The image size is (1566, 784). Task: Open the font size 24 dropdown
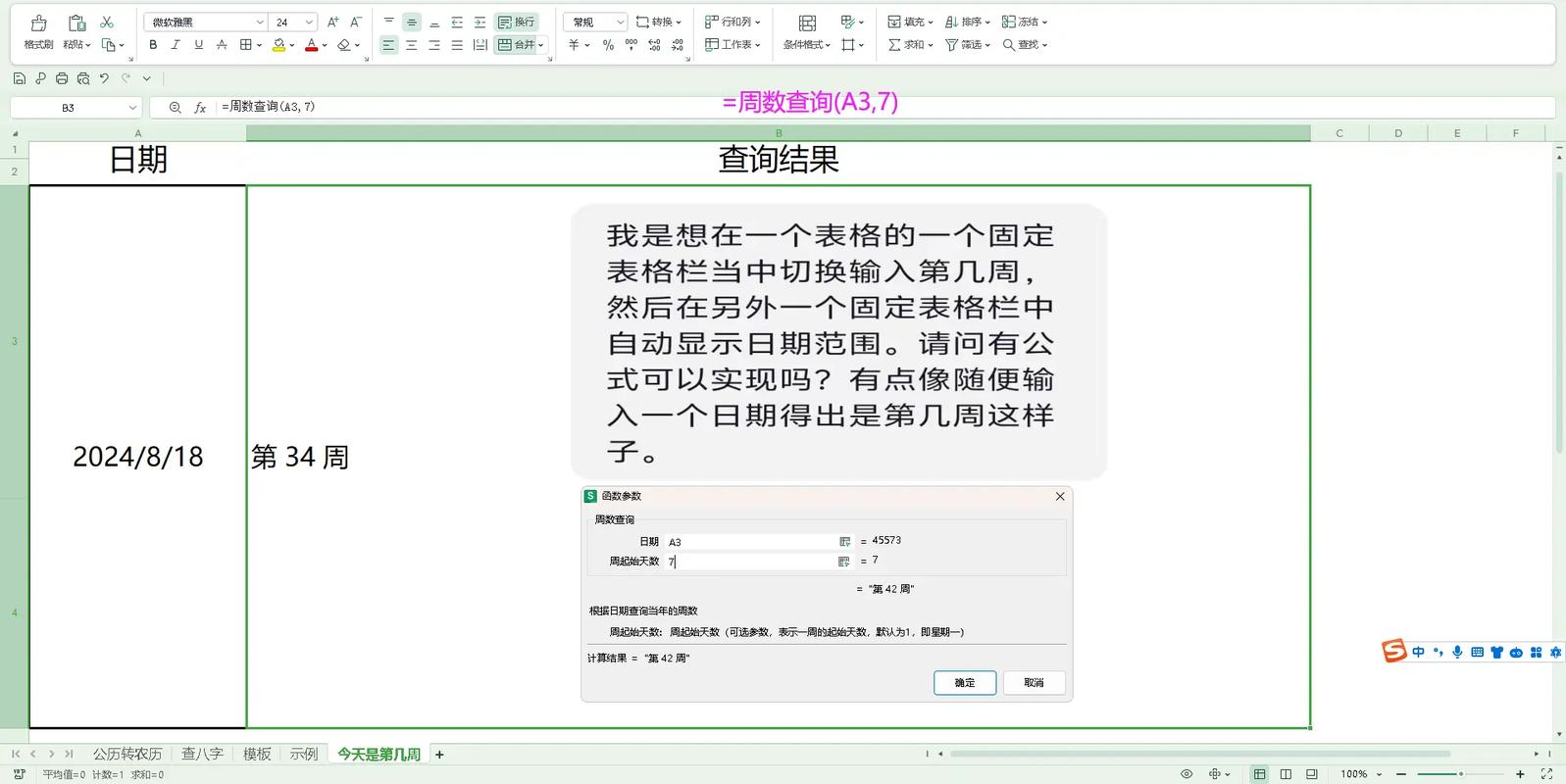click(308, 22)
